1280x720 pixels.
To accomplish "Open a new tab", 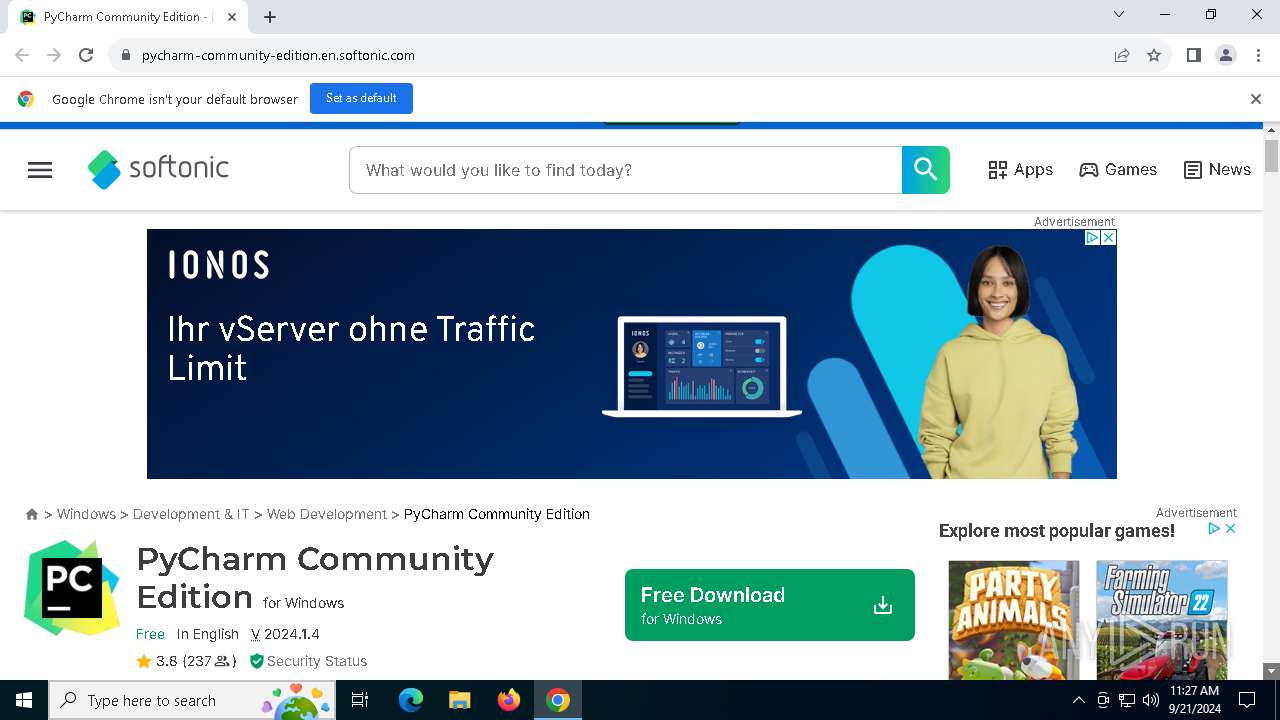I will pyautogui.click(x=270, y=17).
